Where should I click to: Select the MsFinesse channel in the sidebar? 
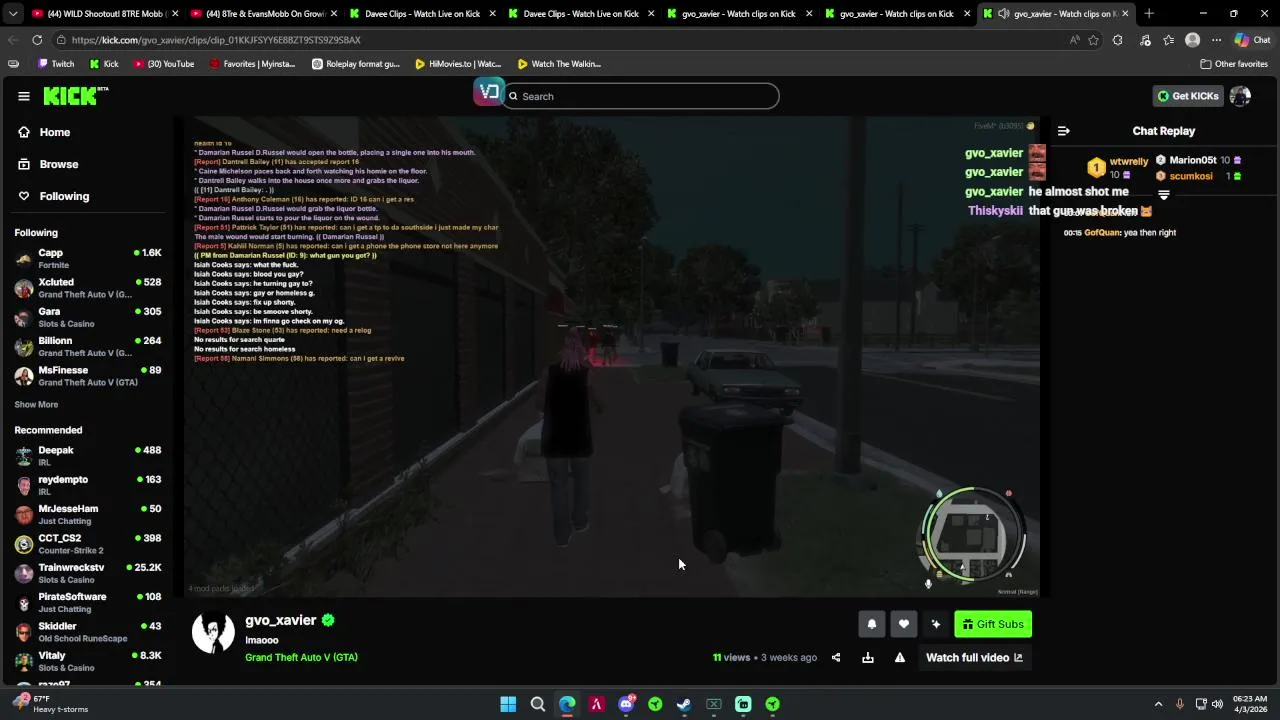88,376
